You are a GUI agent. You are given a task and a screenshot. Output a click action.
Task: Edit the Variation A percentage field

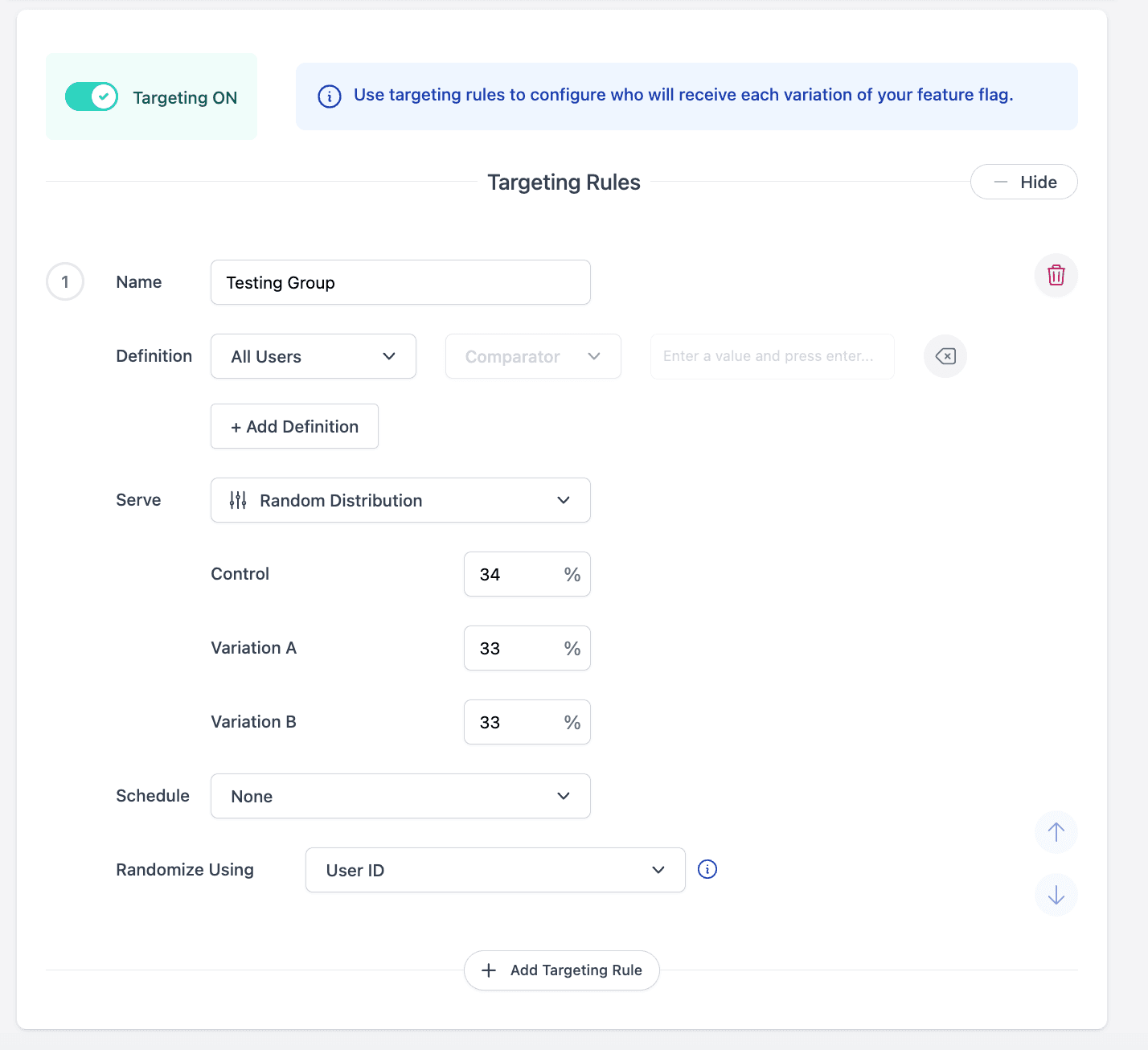[x=527, y=648]
